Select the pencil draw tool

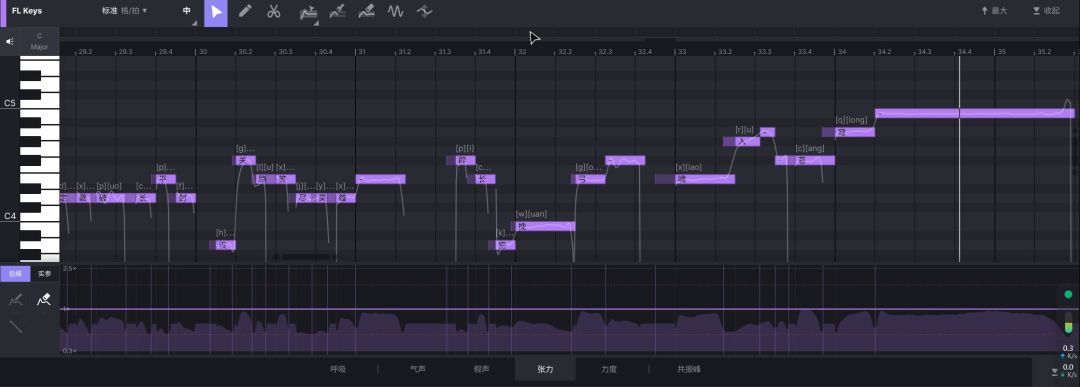(x=245, y=12)
